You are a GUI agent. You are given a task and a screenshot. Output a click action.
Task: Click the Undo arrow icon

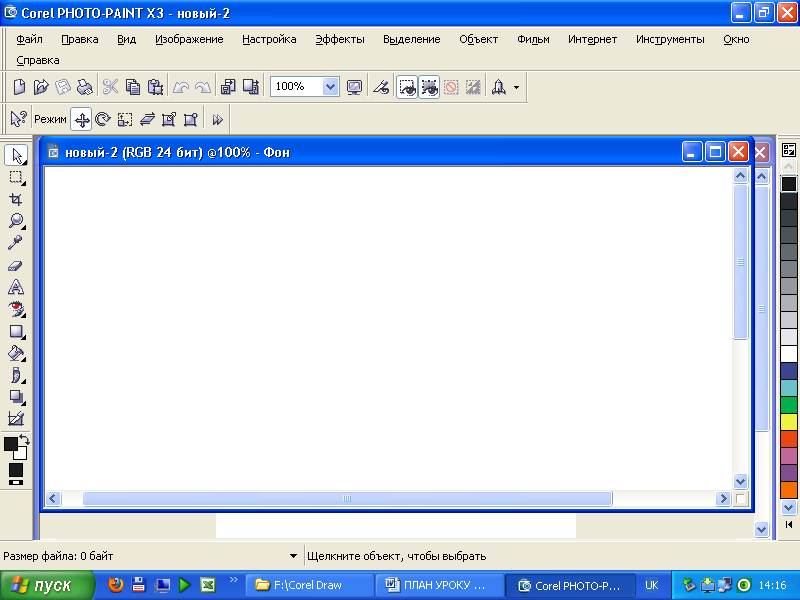point(181,87)
